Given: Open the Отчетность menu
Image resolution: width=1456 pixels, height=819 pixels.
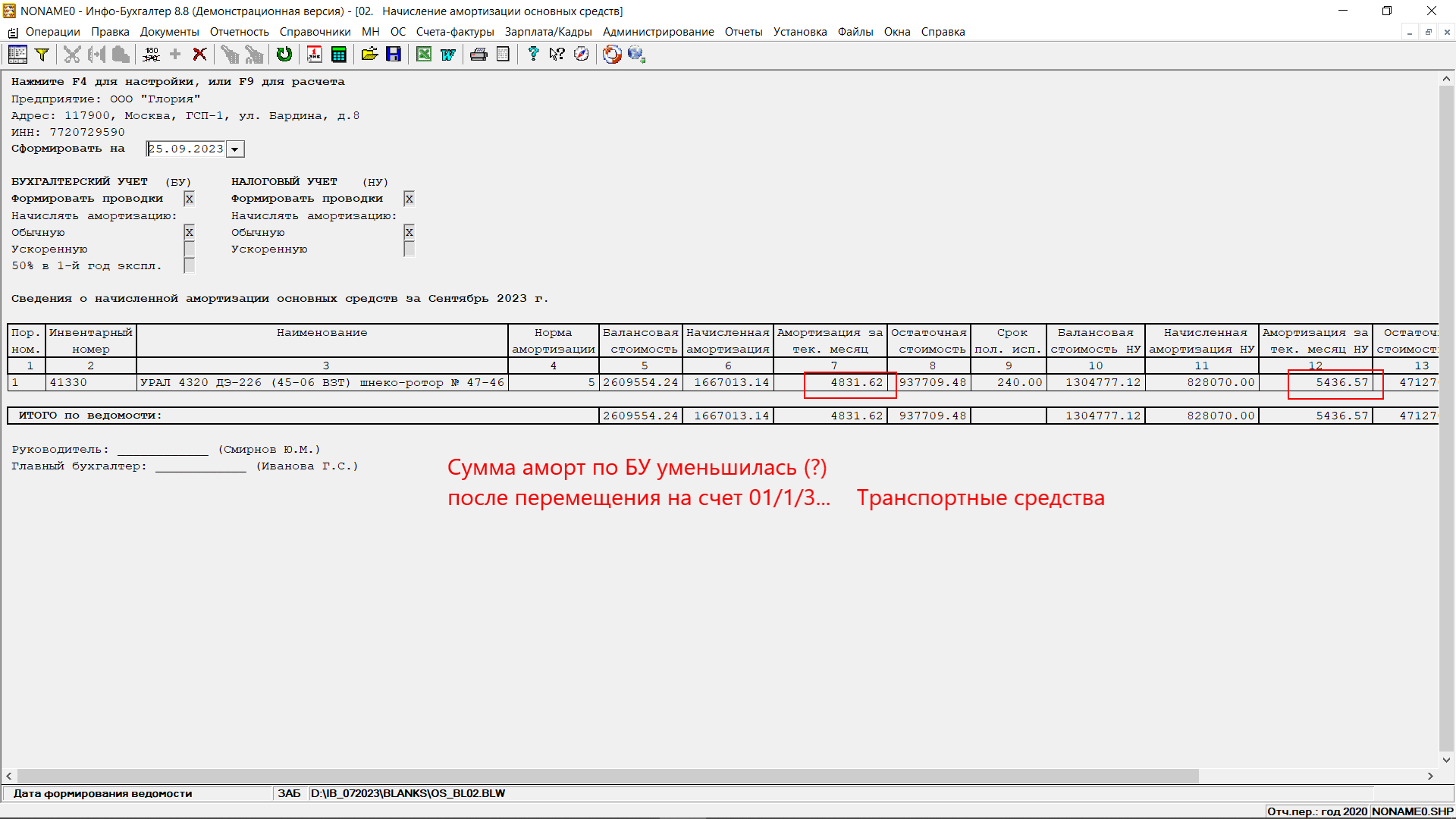Looking at the screenshot, I should pyautogui.click(x=239, y=32).
